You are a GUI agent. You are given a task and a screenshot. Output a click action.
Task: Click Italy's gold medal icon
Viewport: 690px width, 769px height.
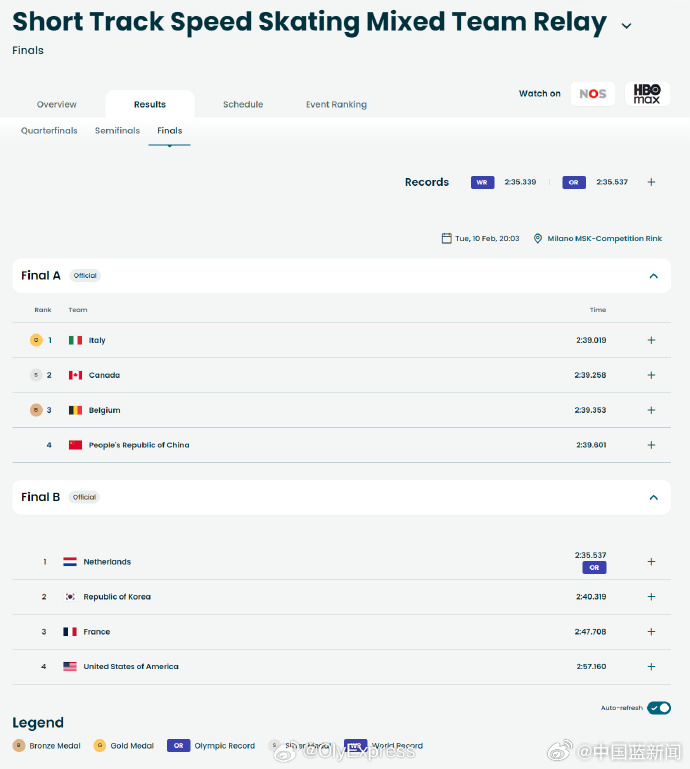tap(36, 340)
